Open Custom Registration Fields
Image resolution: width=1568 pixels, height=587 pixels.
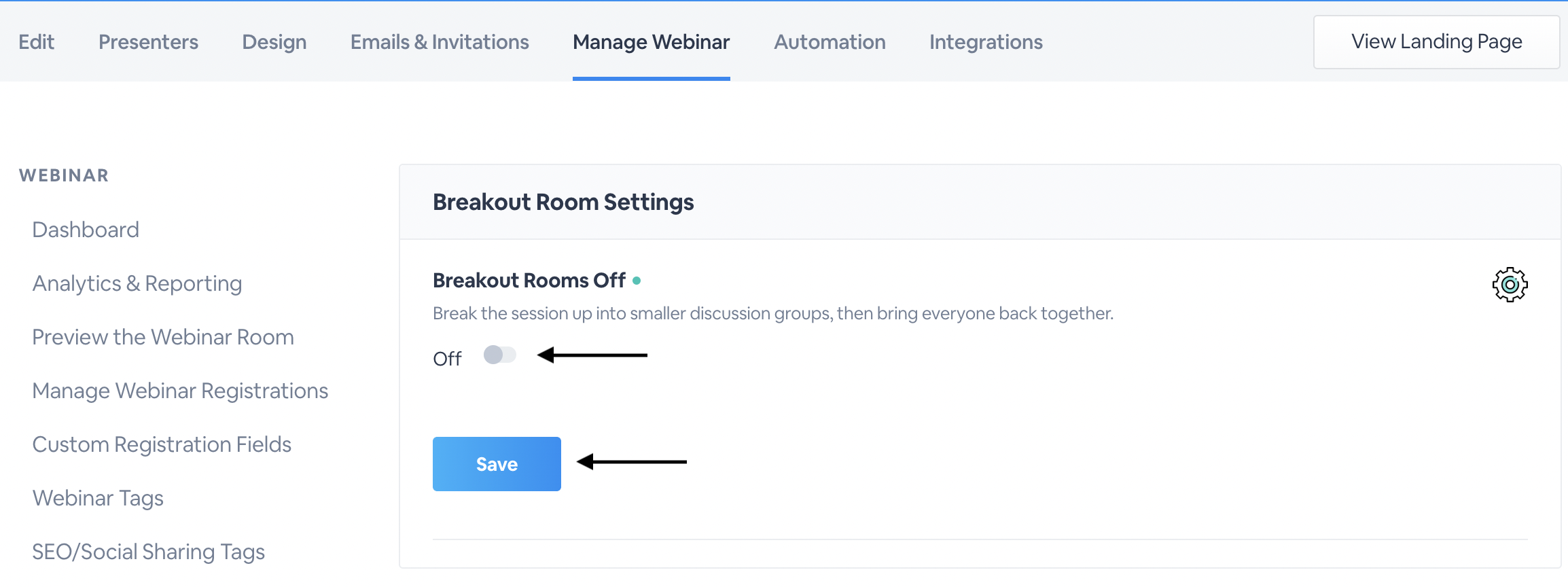[162, 444]
